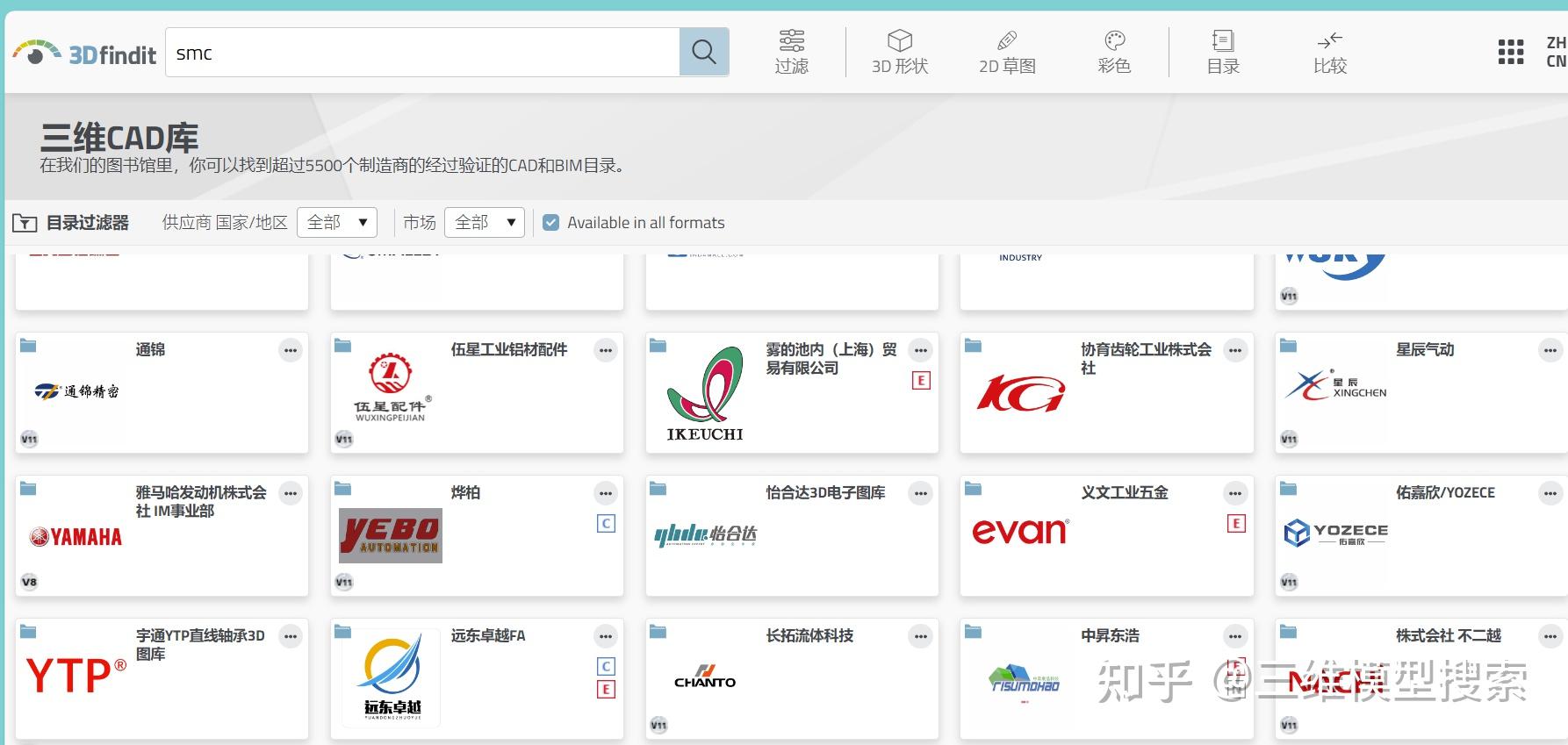Click the V8 badge on Yamaha card
1568x745 pixels.
(x=29, y=582)
